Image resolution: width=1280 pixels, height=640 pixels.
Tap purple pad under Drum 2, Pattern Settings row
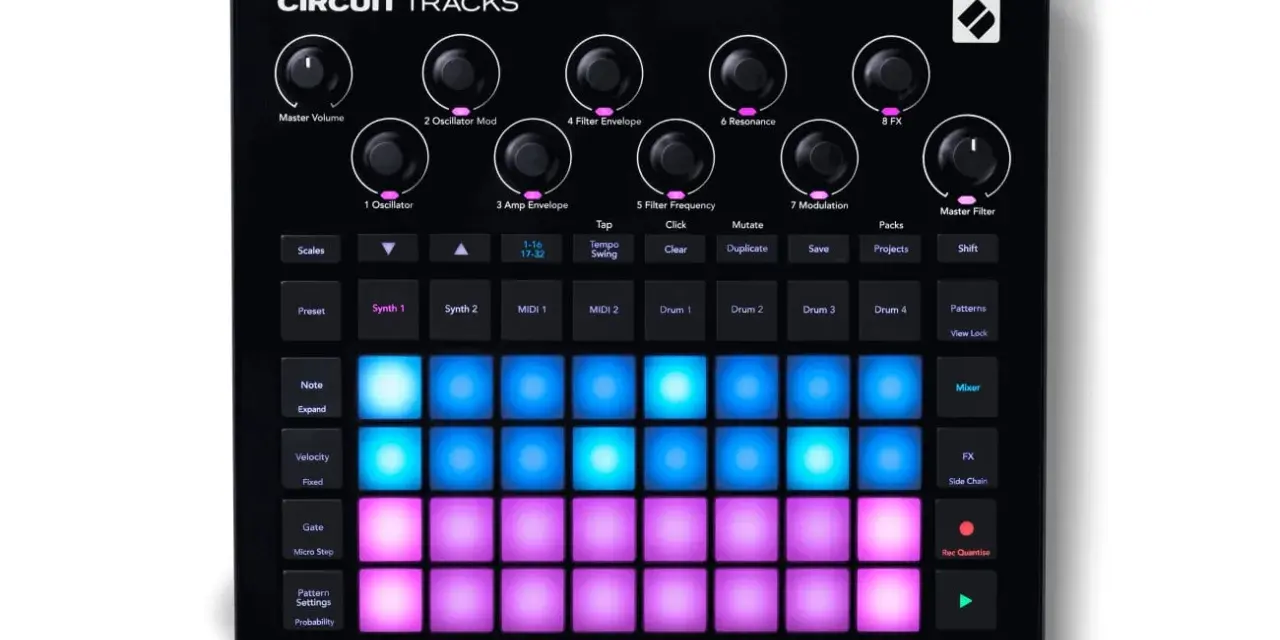point(747,601)
